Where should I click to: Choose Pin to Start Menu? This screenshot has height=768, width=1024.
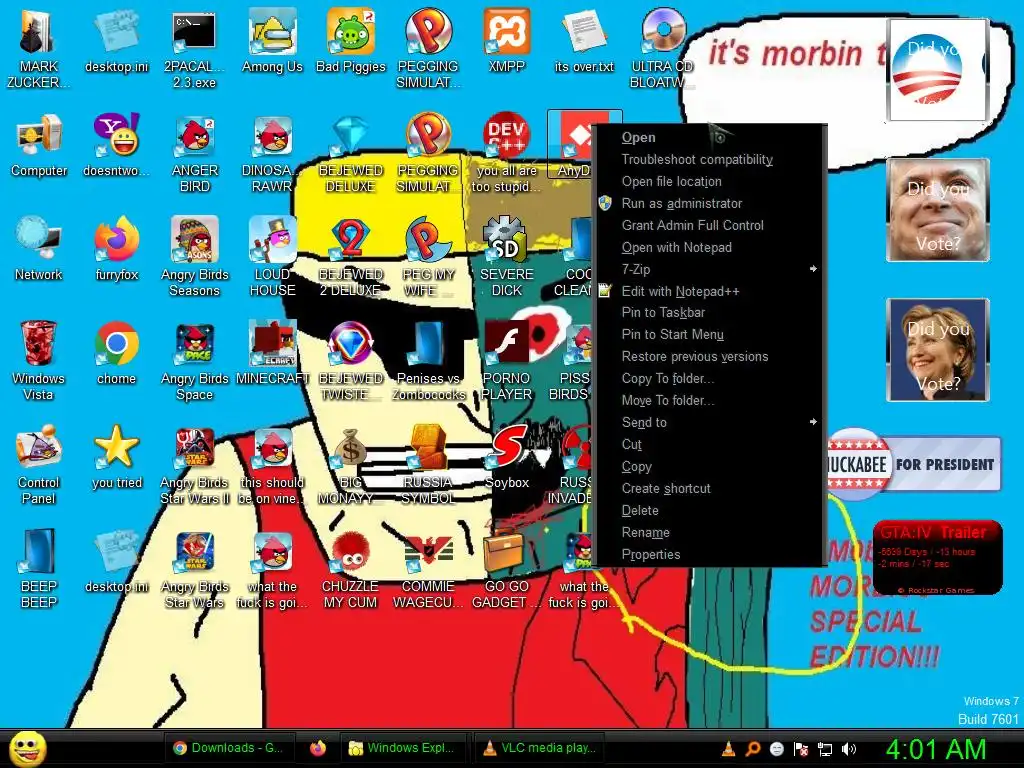709,334
